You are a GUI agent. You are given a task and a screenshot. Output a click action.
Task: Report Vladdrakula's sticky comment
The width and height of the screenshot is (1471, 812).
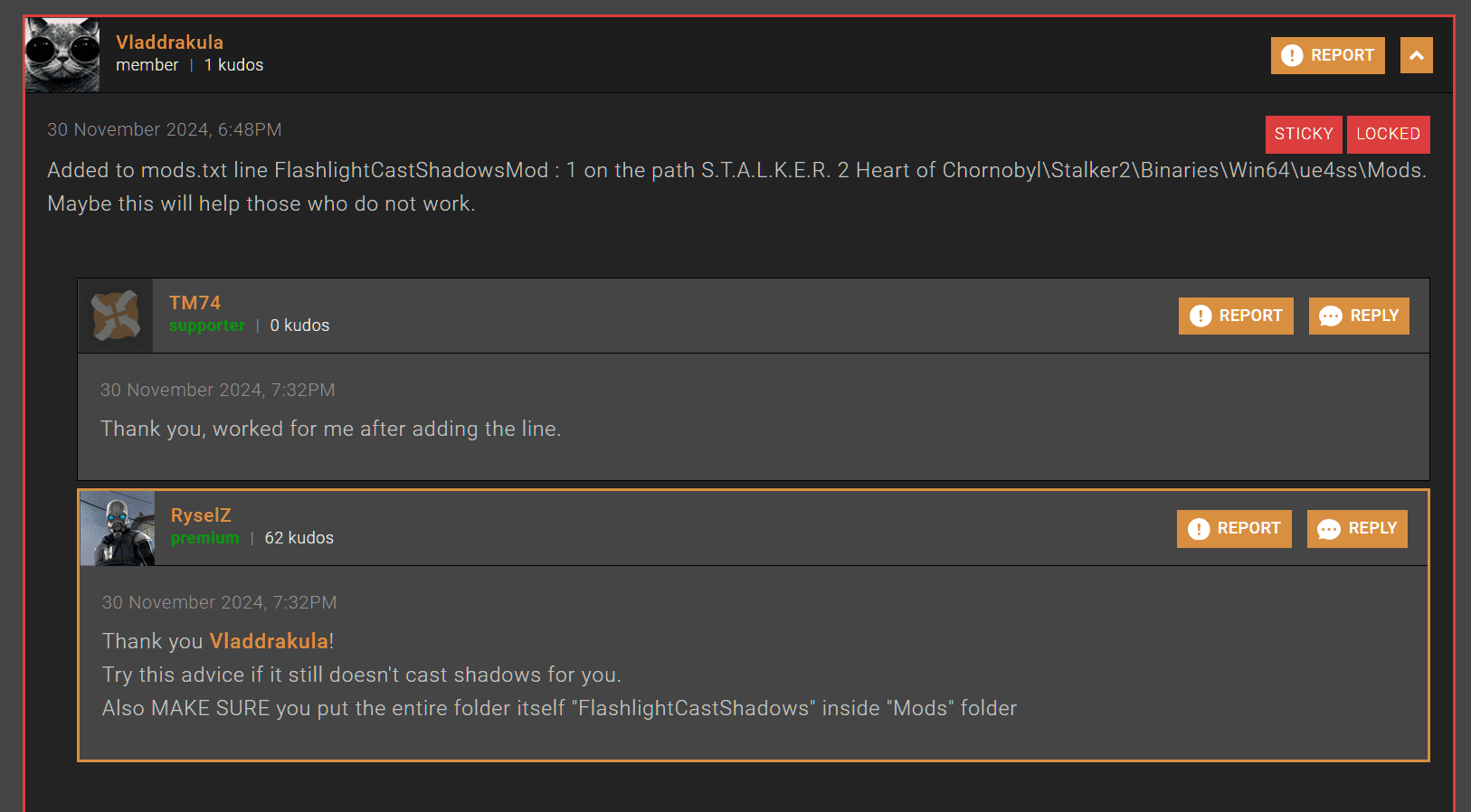(1327, 55)
